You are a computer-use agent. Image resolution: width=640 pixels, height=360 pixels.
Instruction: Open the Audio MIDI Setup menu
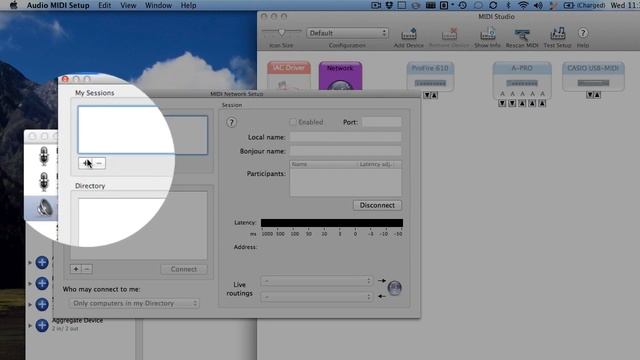pos(58,5)
